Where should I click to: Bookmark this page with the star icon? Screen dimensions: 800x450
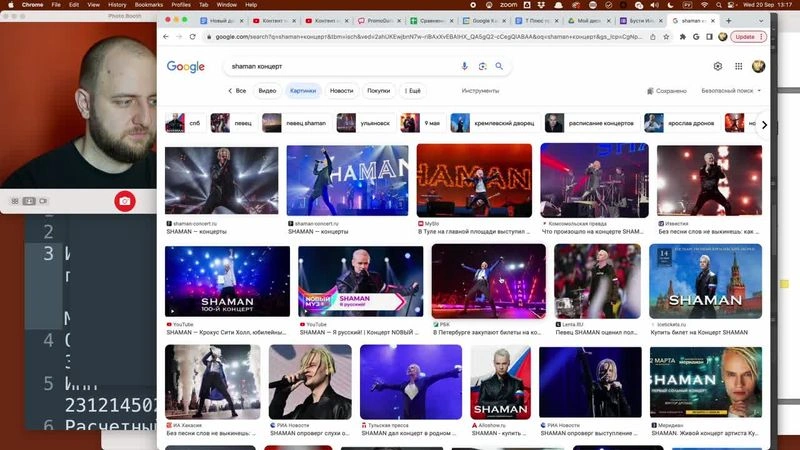tap(666, 37)
